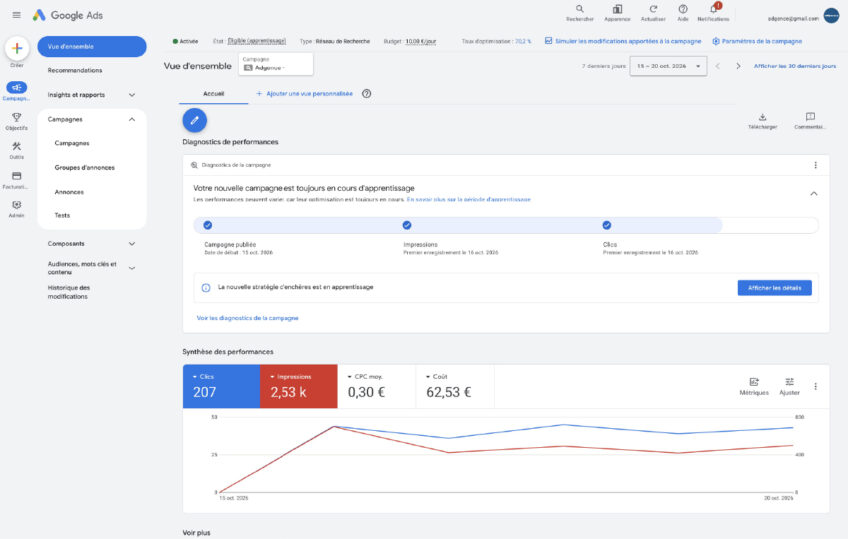
Task: Toggle the Impressions metric tile
Action: (x=299, y=387)
